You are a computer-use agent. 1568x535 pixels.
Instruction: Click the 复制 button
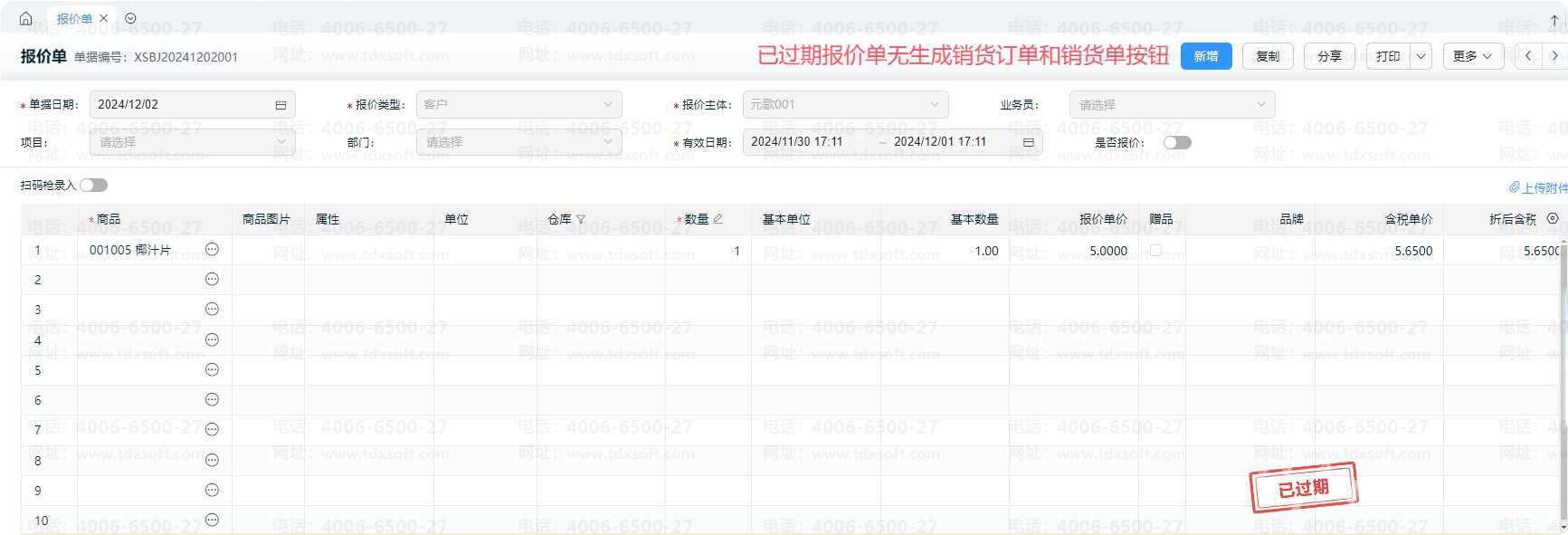point(1268,56)
